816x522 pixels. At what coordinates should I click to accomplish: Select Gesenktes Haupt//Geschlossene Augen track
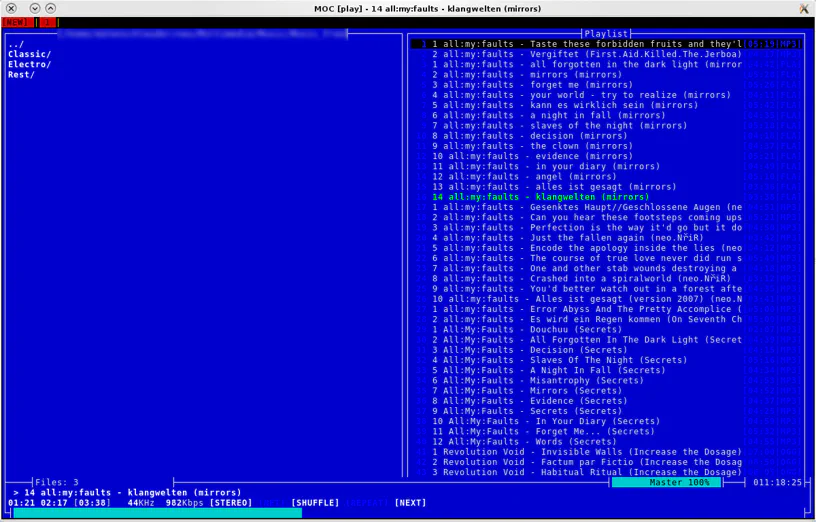coord(606,207)
